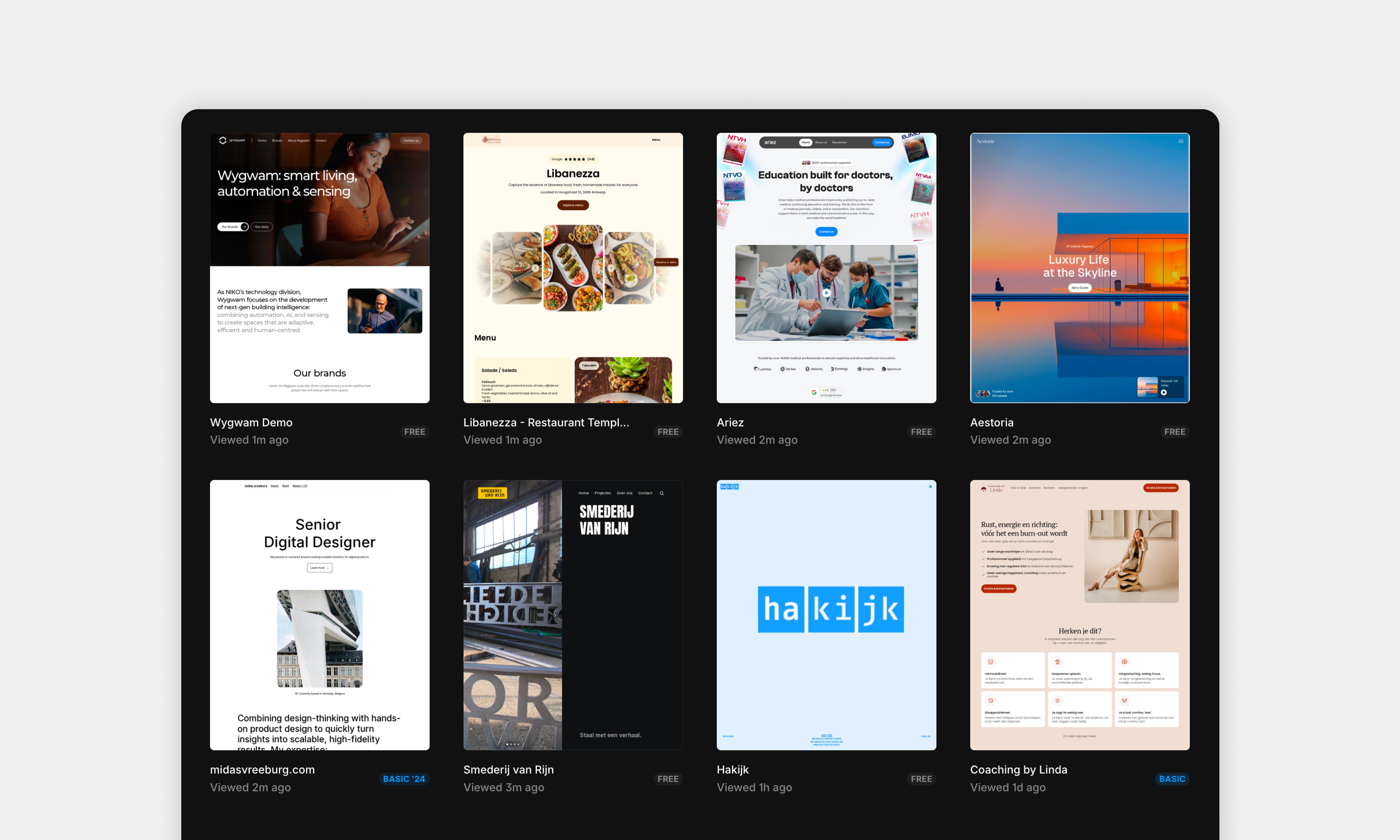Open the midasvreeburg.com project thumbnail
Image resolution: width=1400 pixels, height=840 pixels.
tap(319, 615)
